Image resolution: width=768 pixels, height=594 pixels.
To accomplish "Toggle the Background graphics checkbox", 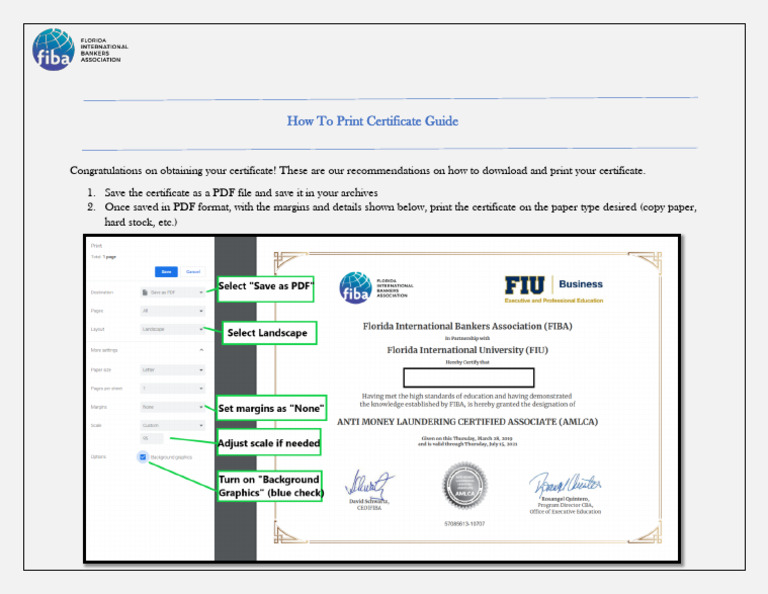I will pos(143,457).
